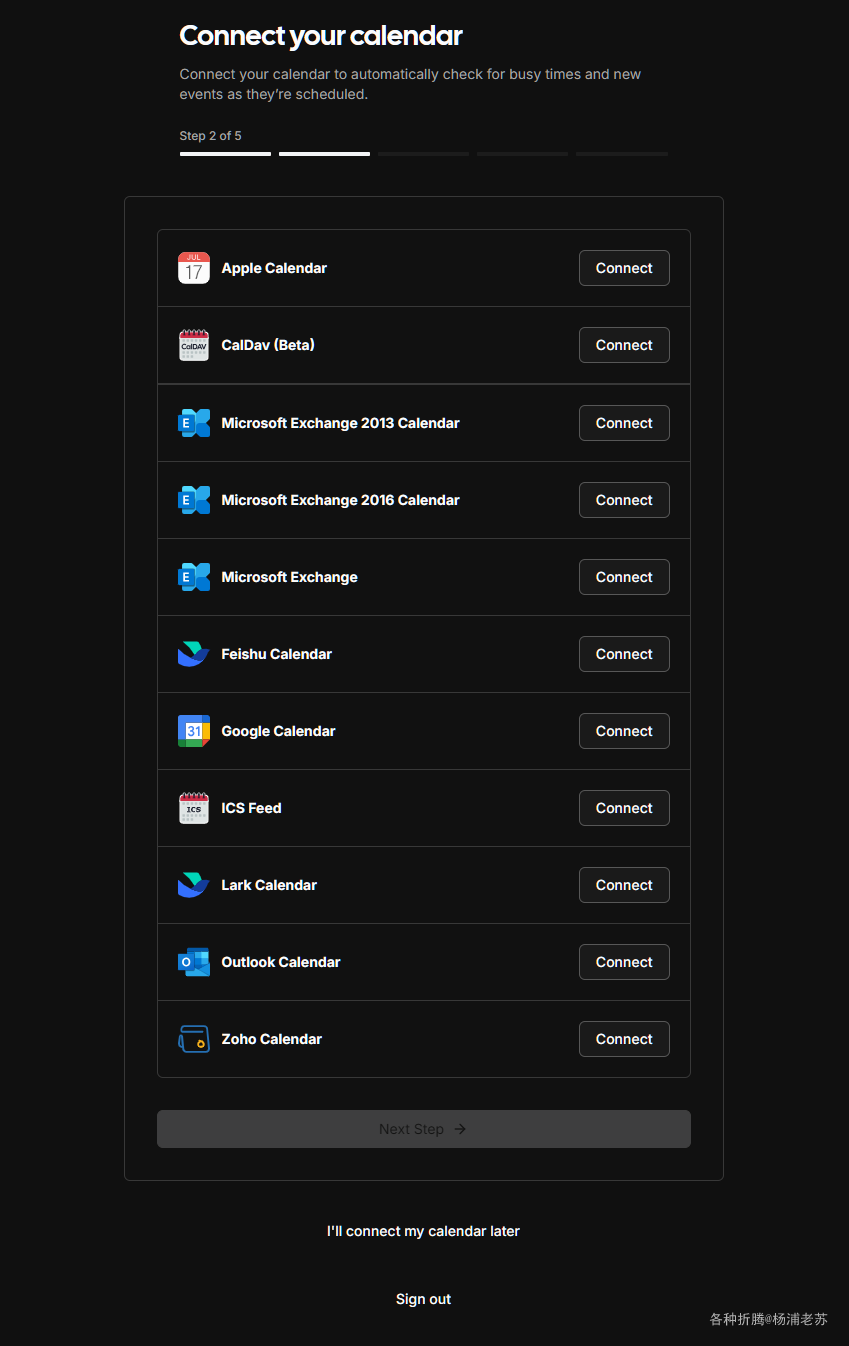Choose I'll connect my calendar later
This screenshot has width=849, height=1346.
[424, 1231]
